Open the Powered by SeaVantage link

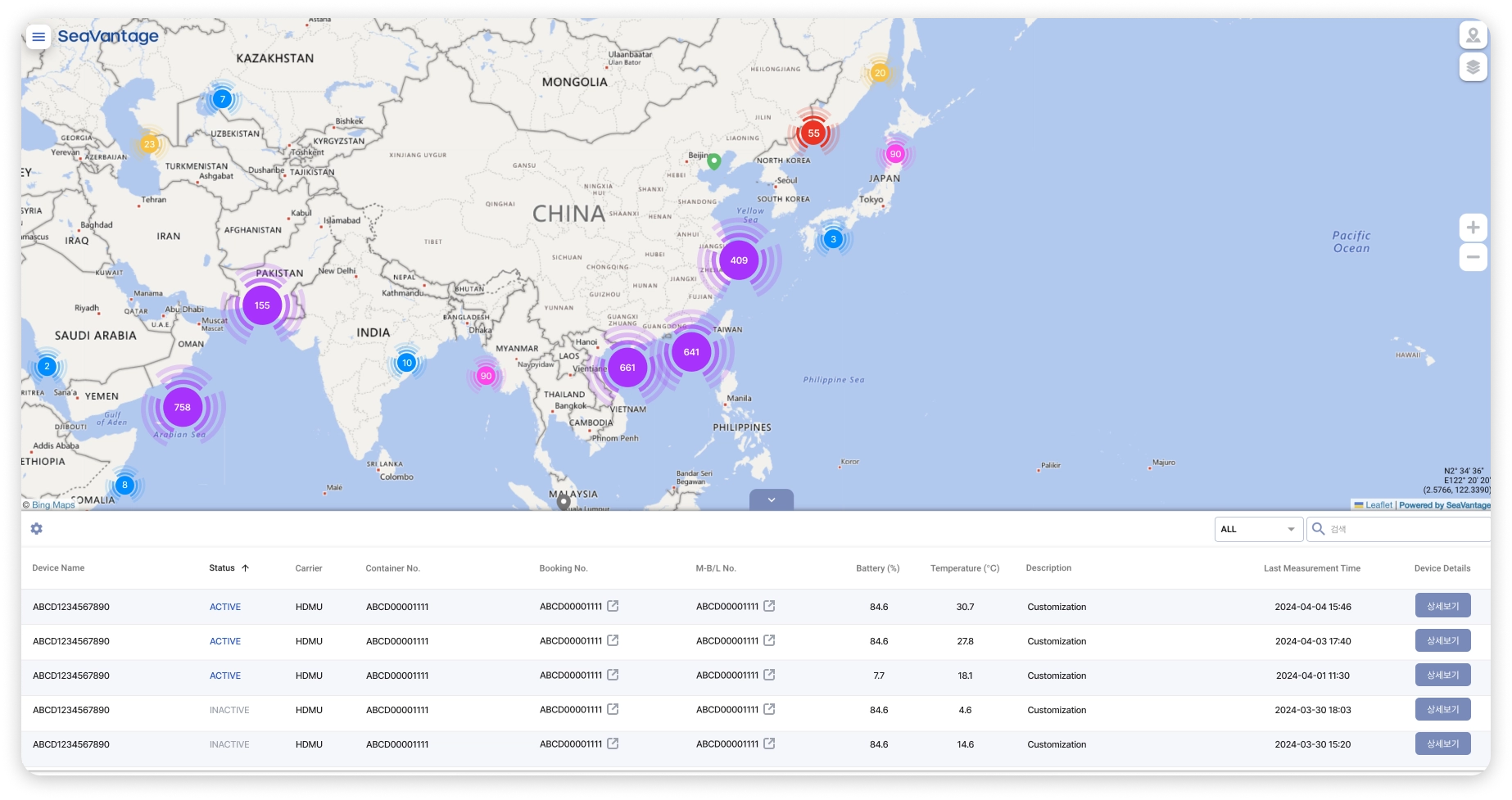click(x=1445, y=505)
